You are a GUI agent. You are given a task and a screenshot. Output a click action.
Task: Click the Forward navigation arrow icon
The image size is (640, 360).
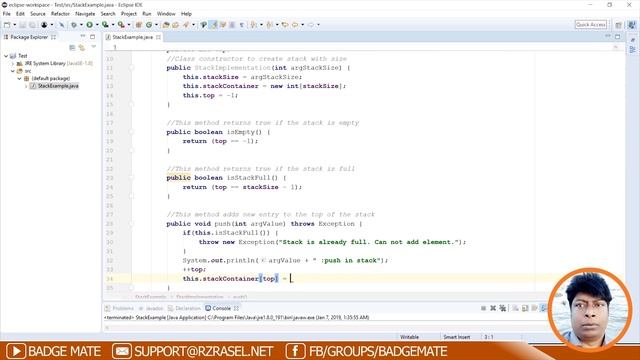(311, 25)
